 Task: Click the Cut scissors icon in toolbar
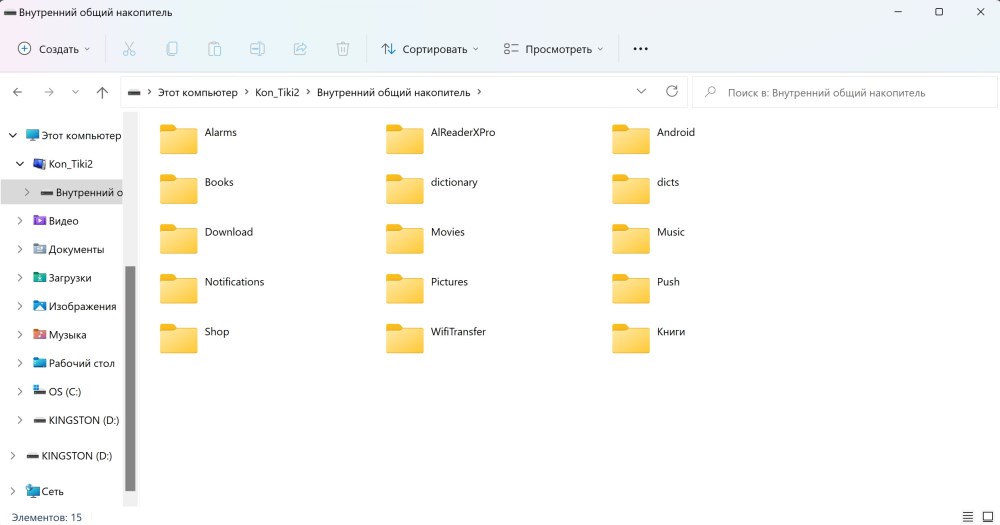pos(129,49)
